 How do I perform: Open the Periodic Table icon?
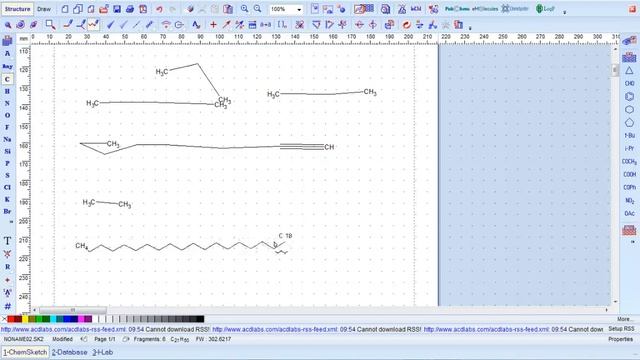point(7,41)
